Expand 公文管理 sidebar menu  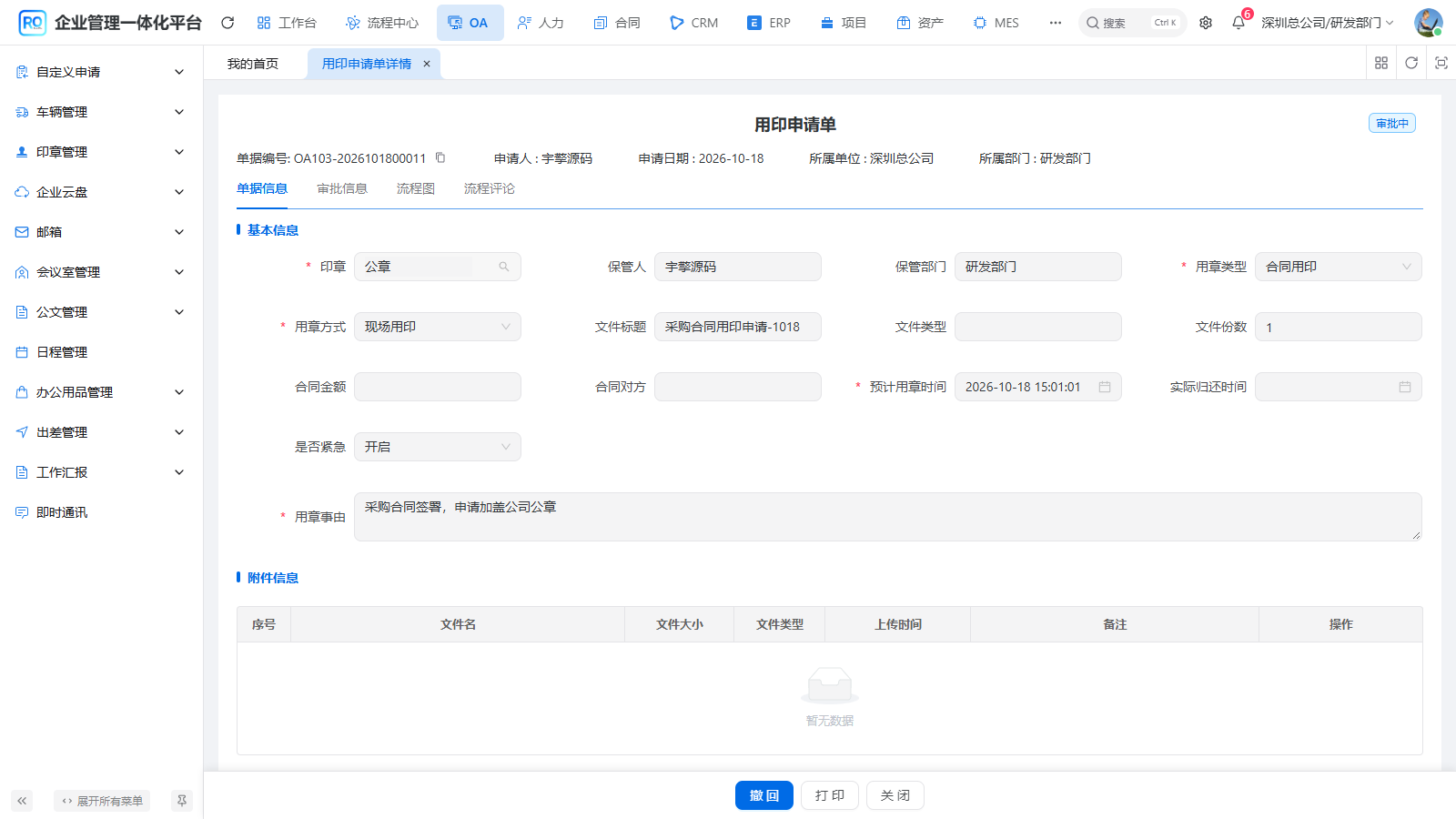pyautogui.click(x=101, y=312)
